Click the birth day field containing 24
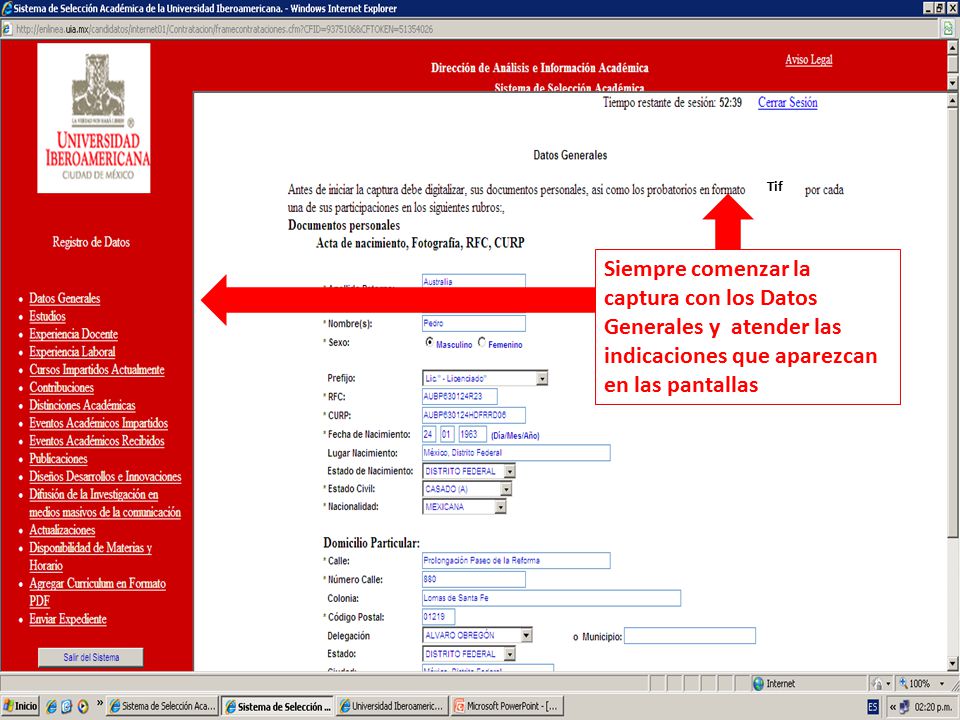 tap(429, 434)
